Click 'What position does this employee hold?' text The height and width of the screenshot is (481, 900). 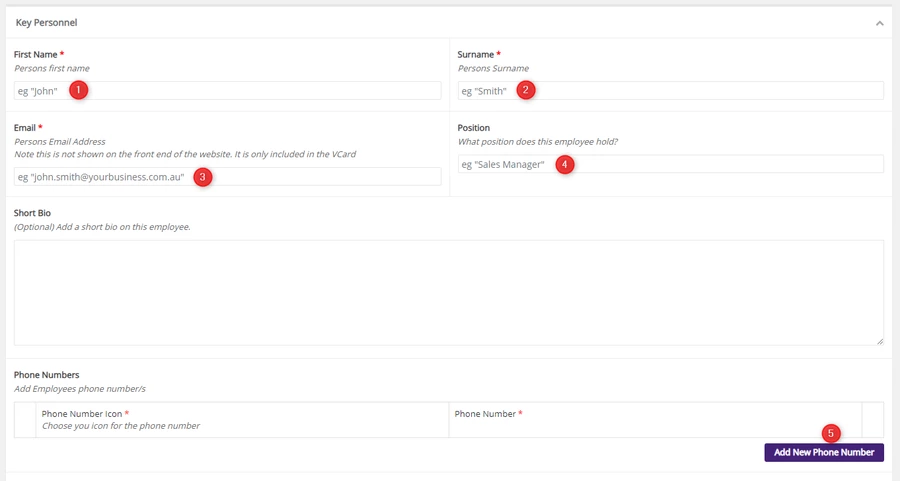538,142
